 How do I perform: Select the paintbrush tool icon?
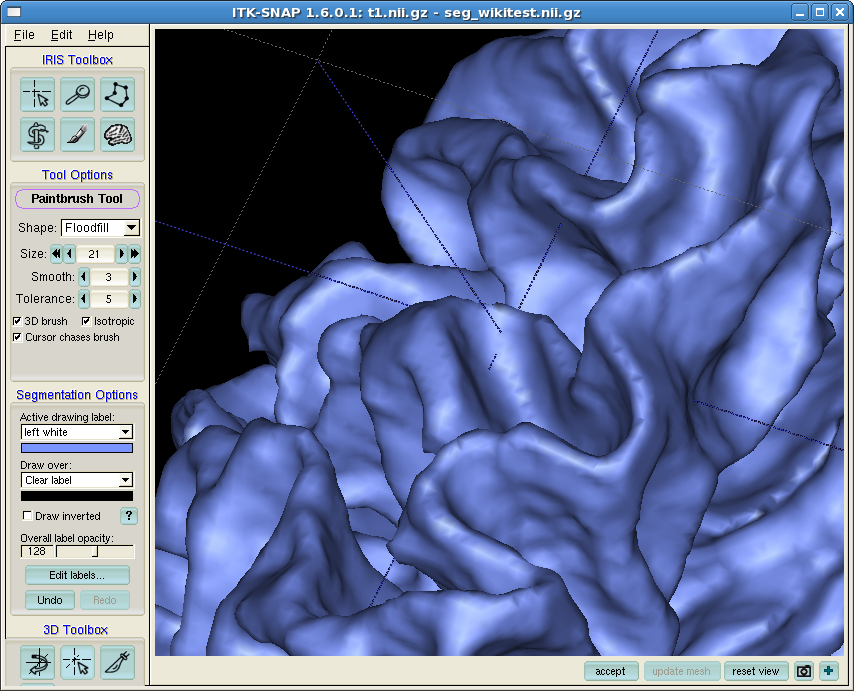(x=78, y=134)
